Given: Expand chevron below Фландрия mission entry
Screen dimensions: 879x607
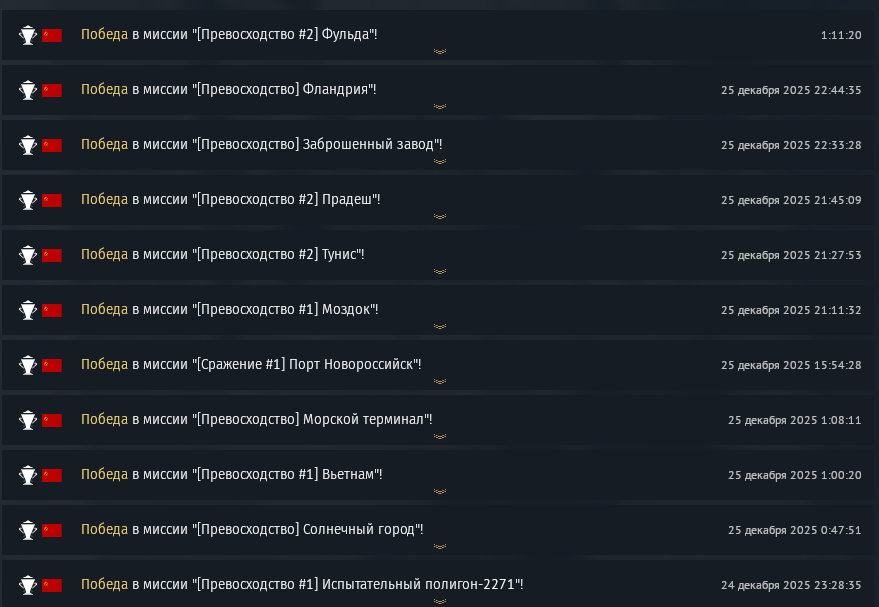Looking at the screenshot, I should click(439, 106).
